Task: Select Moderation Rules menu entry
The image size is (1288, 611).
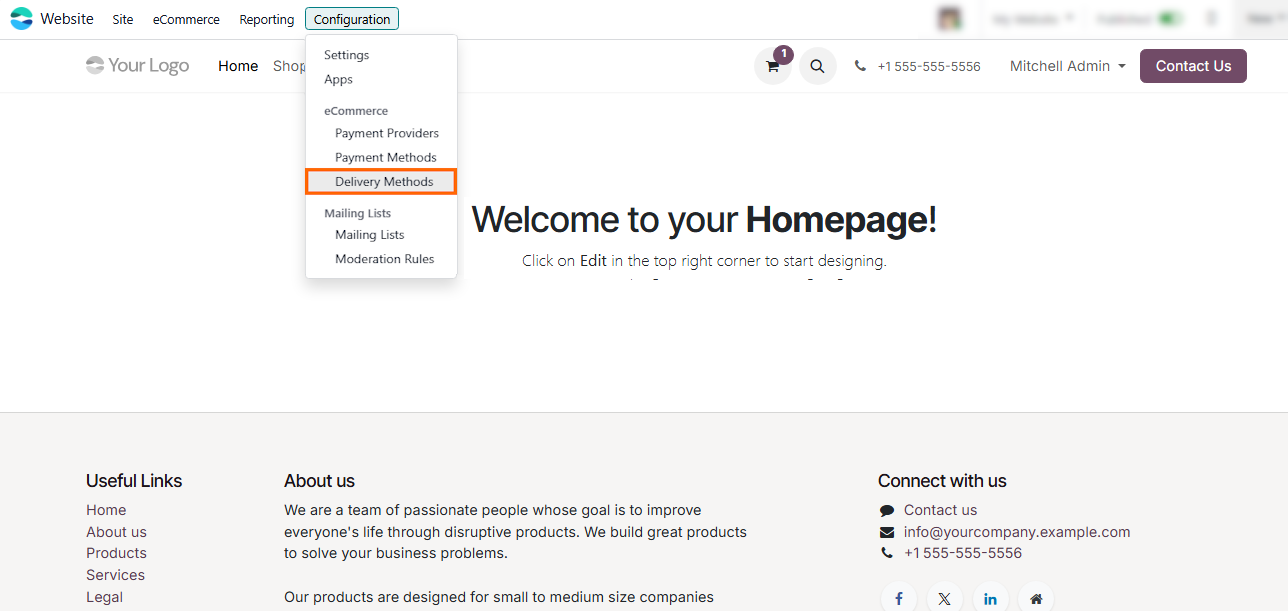Action: [385, 259]
